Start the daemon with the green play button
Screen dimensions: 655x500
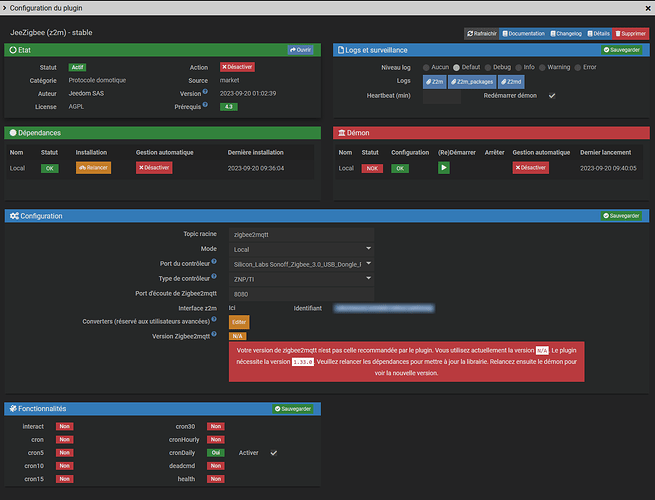pyautogui.click(x=444, y=168)
